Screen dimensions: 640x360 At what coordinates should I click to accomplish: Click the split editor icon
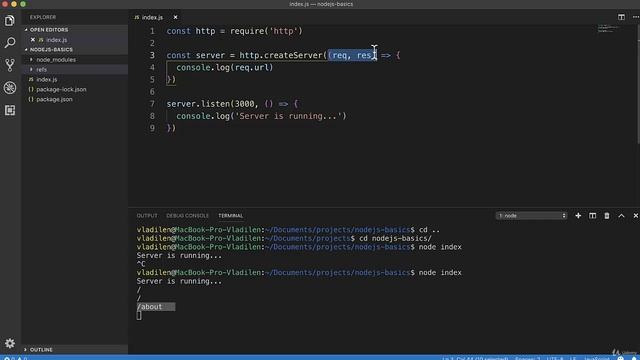tap(621, 17)
